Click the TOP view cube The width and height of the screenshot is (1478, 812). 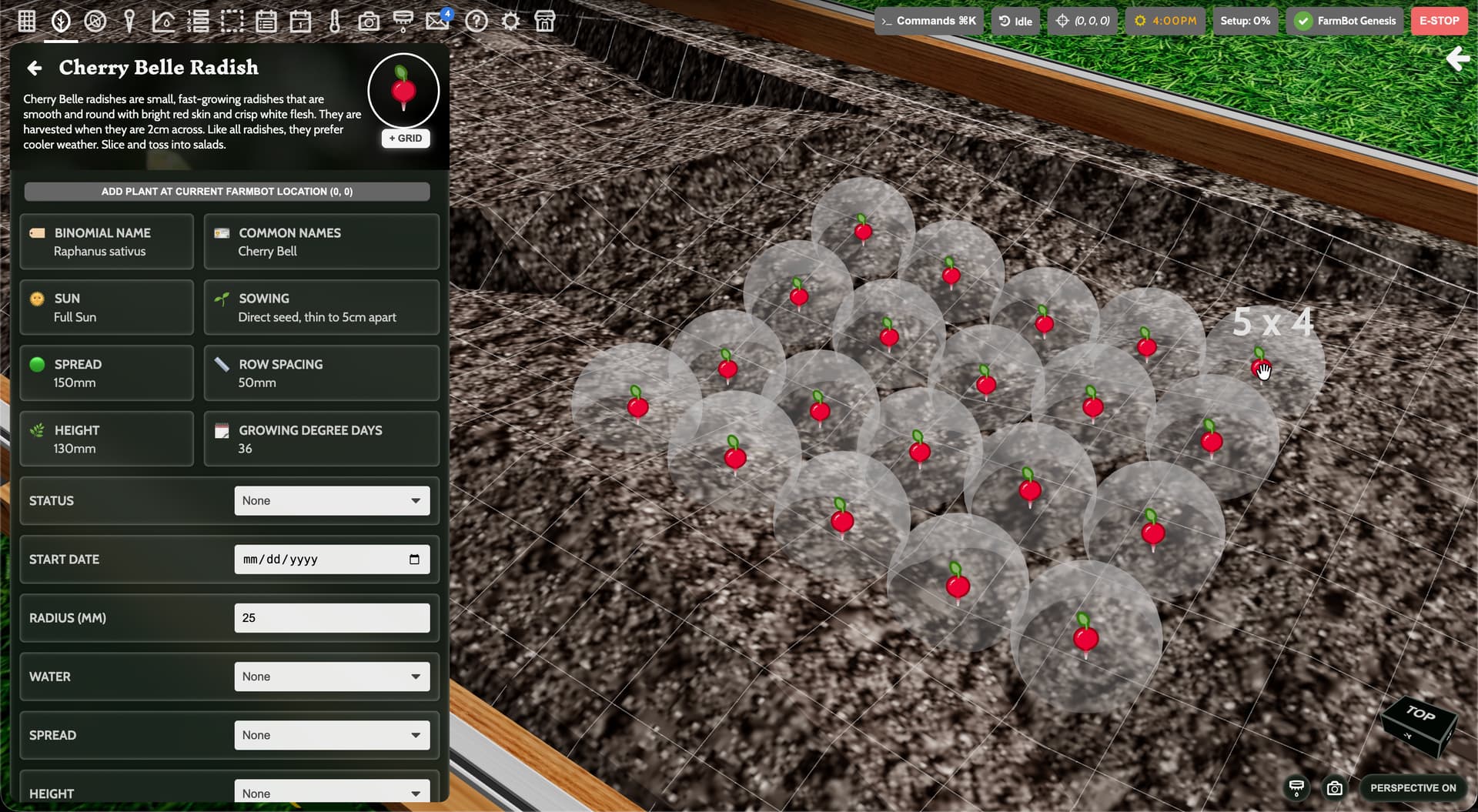point(1419,726)
